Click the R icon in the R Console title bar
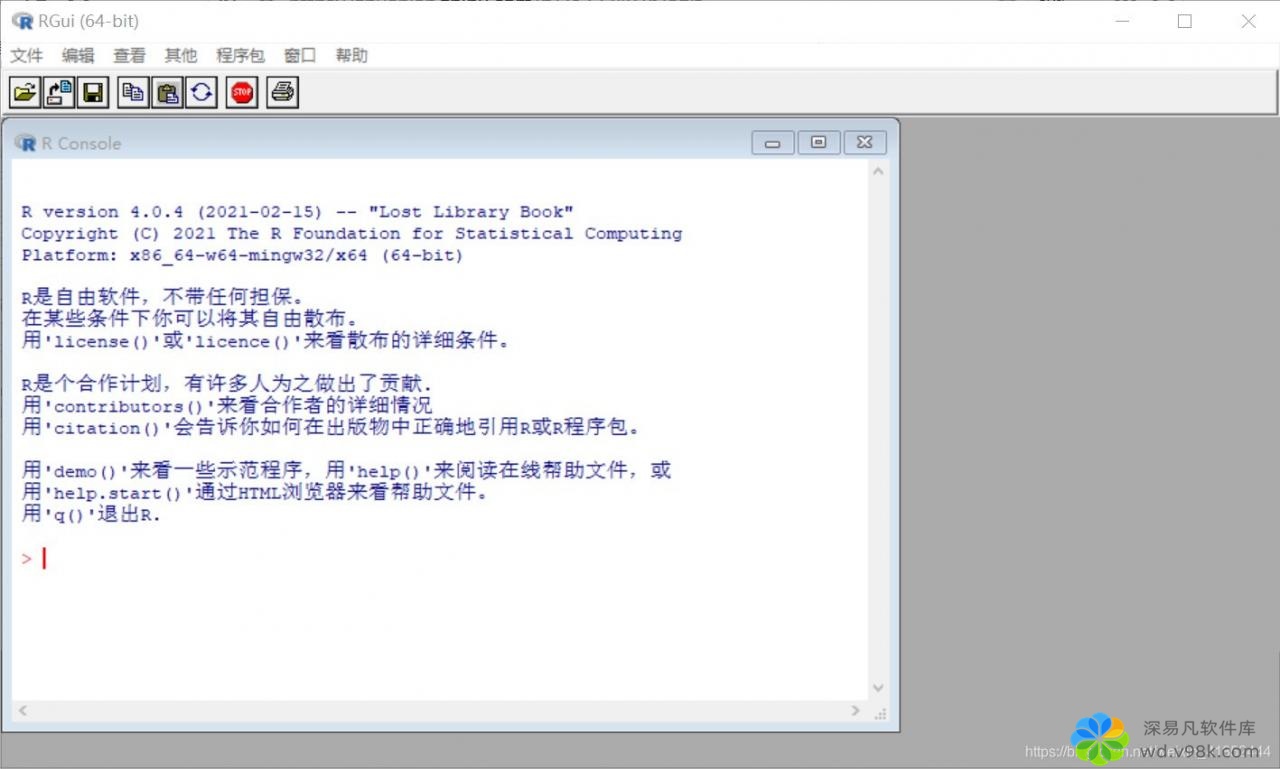The image size is (1280, 769). [x=25, y=143]
